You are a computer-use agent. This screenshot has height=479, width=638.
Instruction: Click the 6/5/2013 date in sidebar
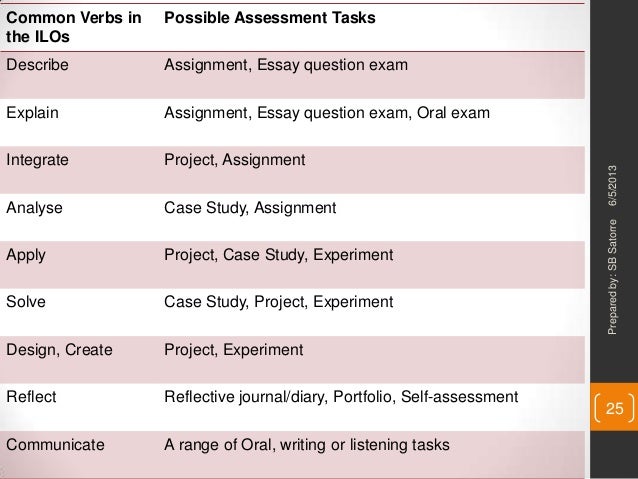pyautogui.click(x=612, y=186)
